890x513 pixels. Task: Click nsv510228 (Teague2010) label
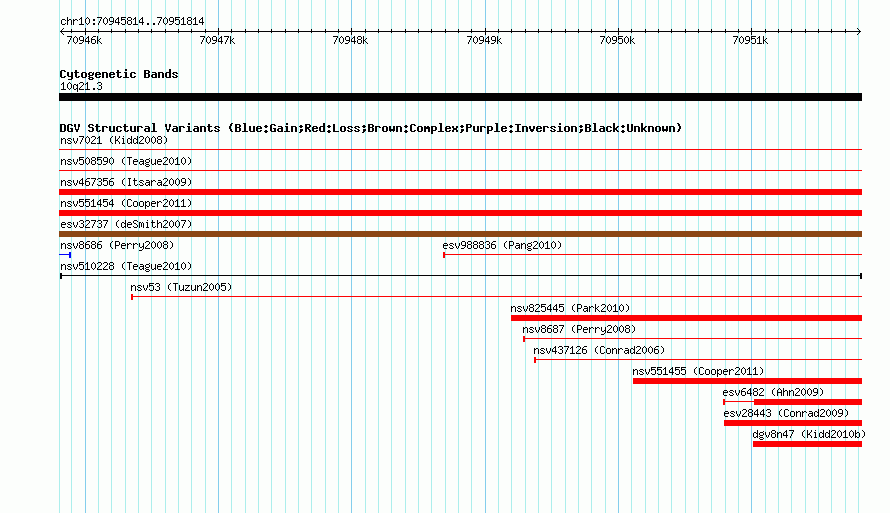(x=126, y=266)
